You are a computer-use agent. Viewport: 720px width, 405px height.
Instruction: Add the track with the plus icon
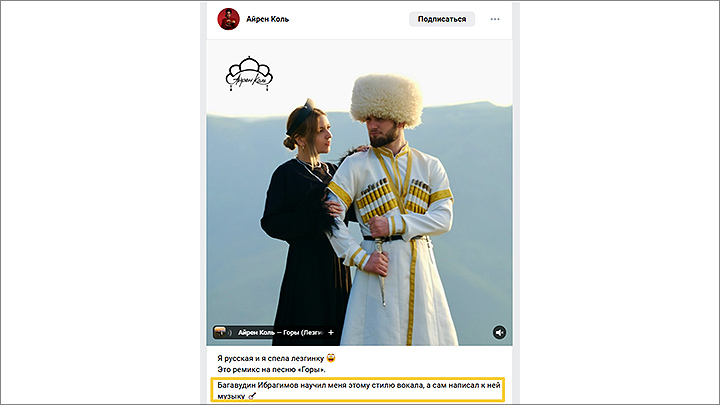pos(331,332)
